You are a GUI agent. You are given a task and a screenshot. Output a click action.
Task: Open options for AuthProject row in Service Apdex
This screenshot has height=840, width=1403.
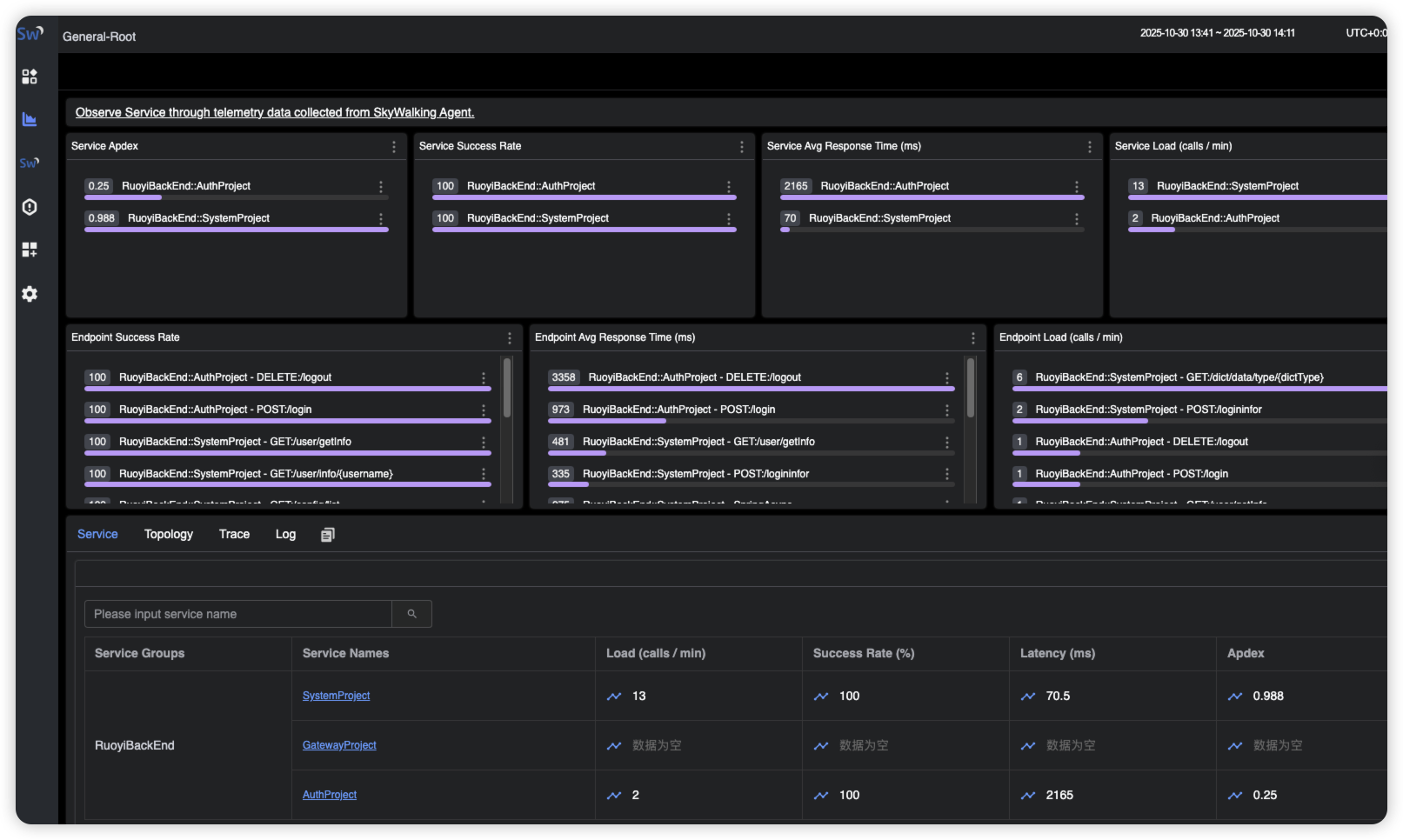(x=381, y=187)
